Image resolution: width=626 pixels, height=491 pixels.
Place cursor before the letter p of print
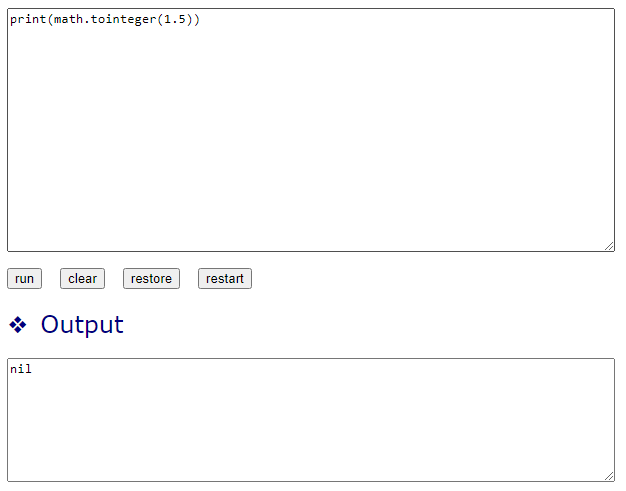(x=10, y=20)
